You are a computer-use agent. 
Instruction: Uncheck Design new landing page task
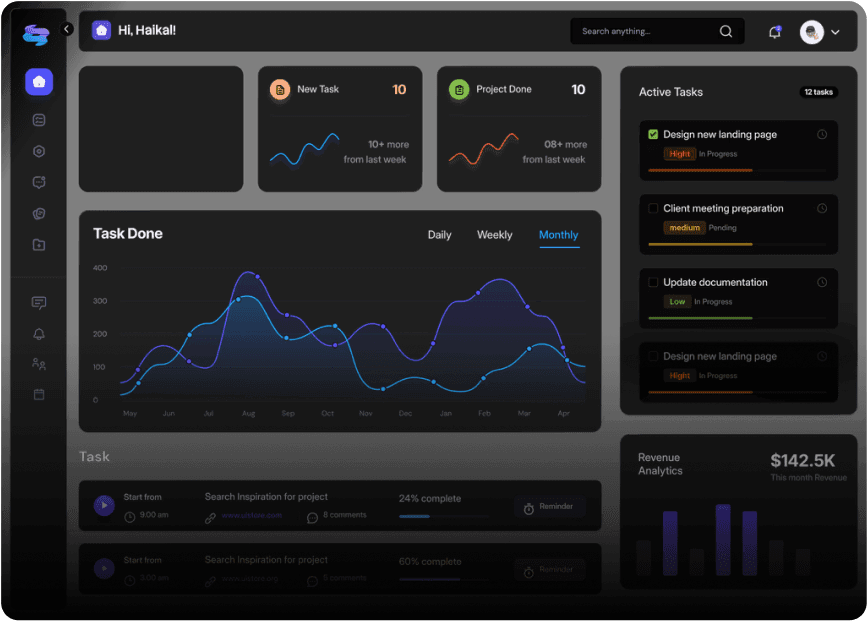(653, 134)
